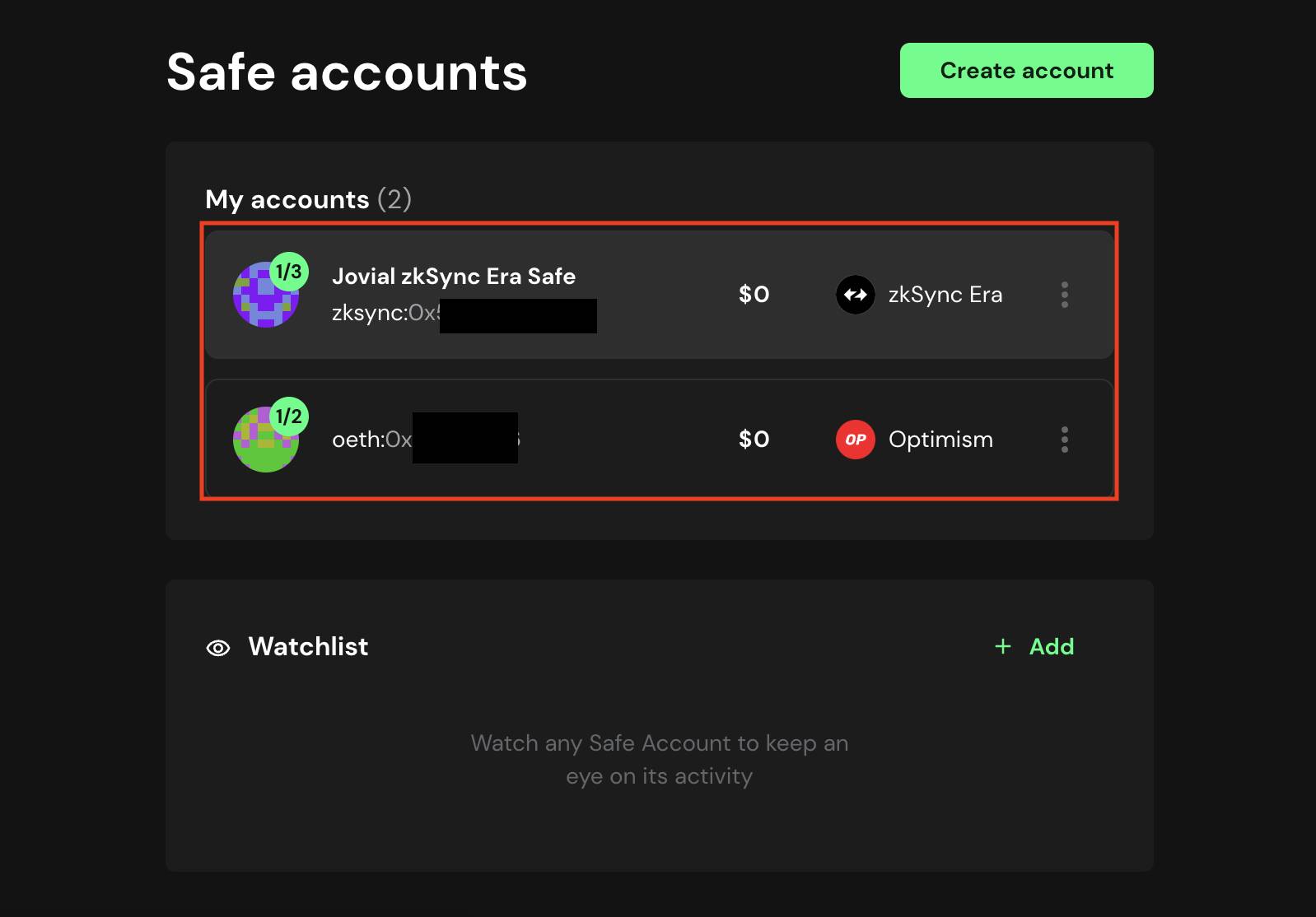The width and height of the screenshot is (1316, 917).
Task: Select the oeth account address row
Action: click(x=660, y=440)
